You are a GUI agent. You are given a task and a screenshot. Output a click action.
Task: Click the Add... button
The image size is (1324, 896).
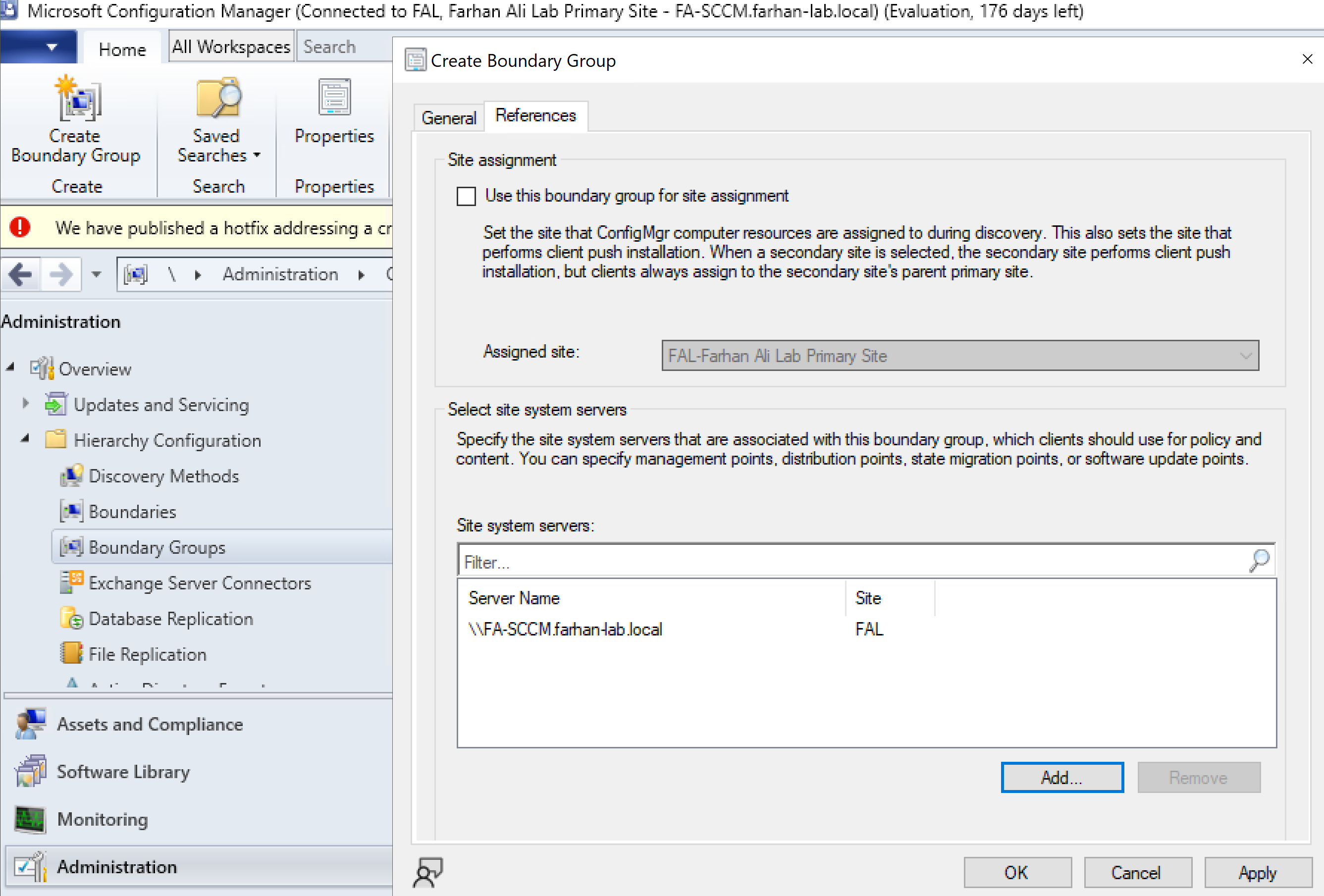[x=1061, y=777]
